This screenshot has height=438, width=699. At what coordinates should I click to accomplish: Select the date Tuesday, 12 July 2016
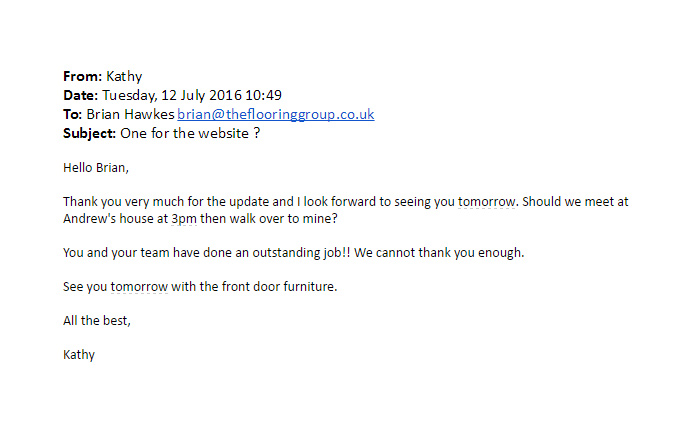[x=170, y=95]
